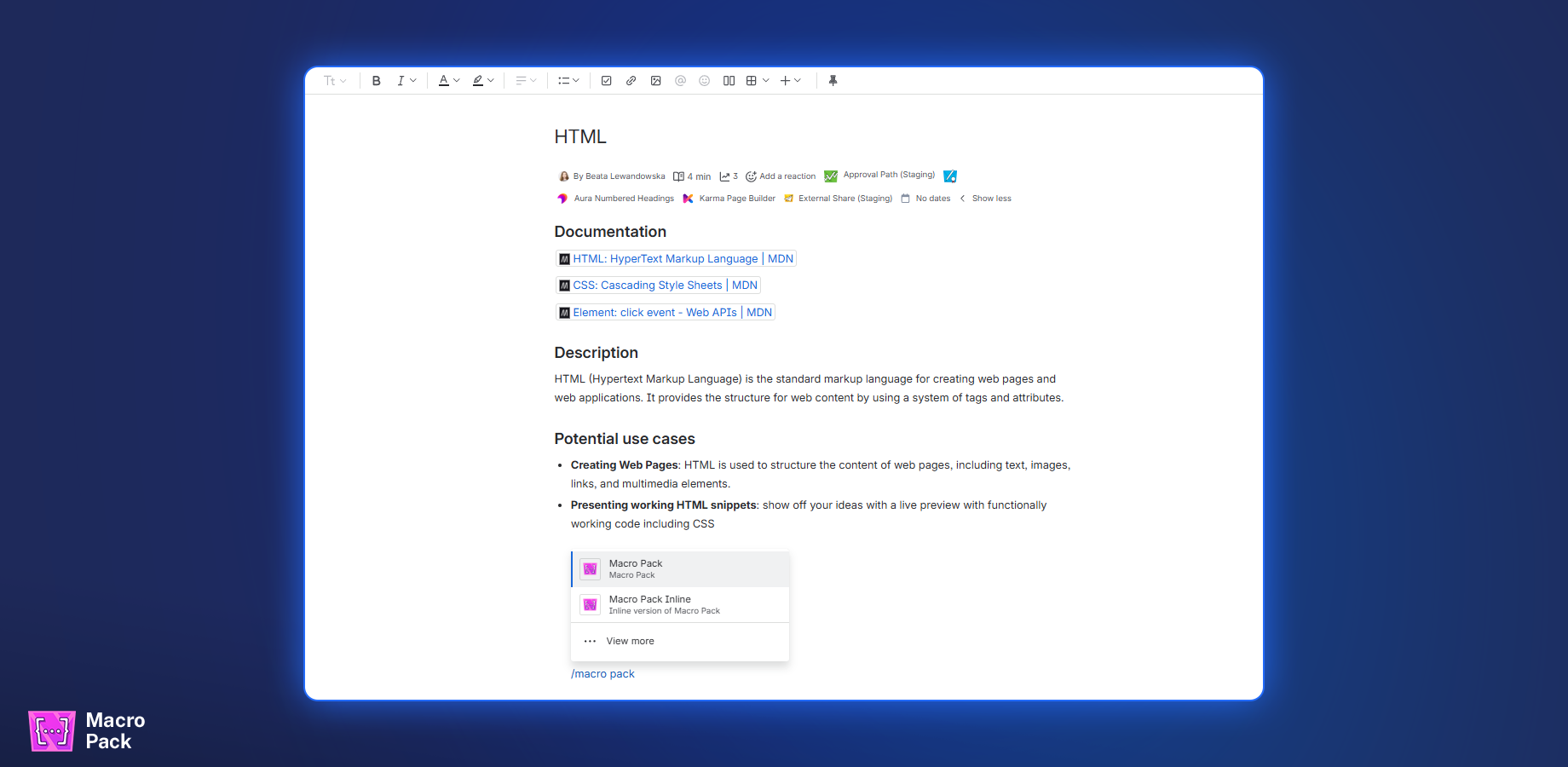Choose Macro Pack Inline from the suggestions
The width and height of the screenshot is (1568, 767).
(680, 605)
